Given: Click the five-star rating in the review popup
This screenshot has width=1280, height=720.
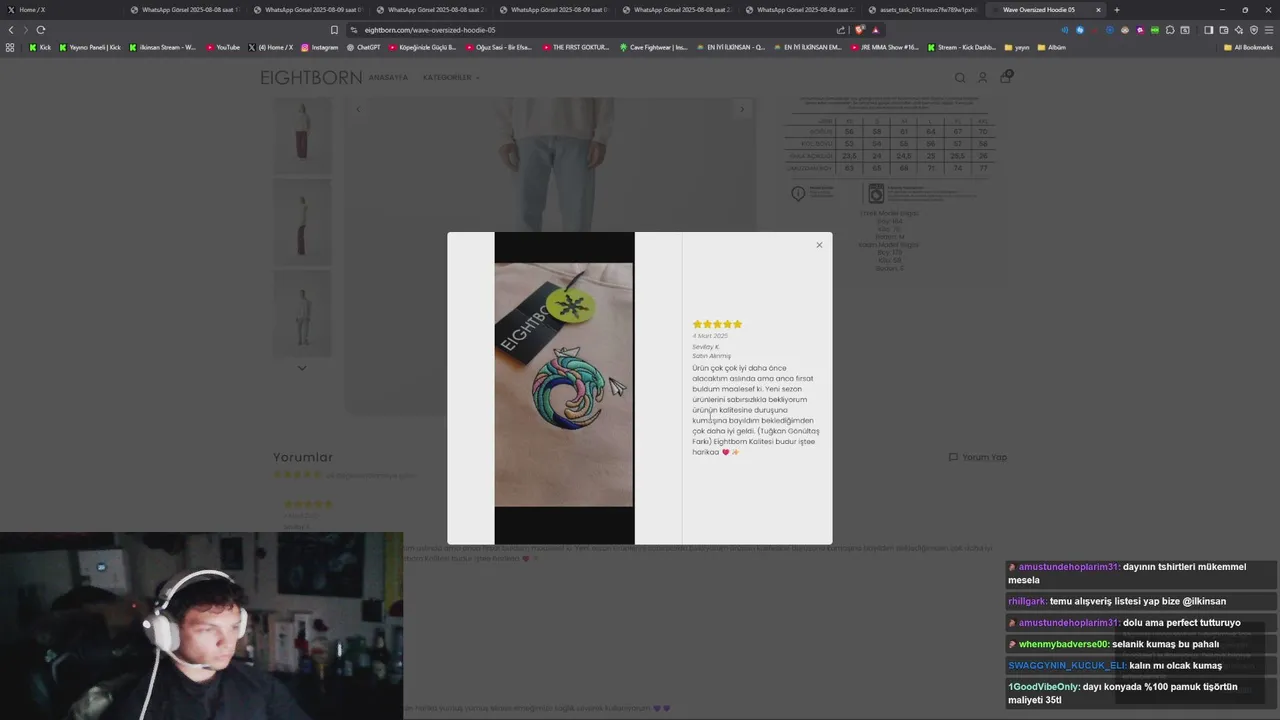Looking at the screenshot, I should pos(717,324).
